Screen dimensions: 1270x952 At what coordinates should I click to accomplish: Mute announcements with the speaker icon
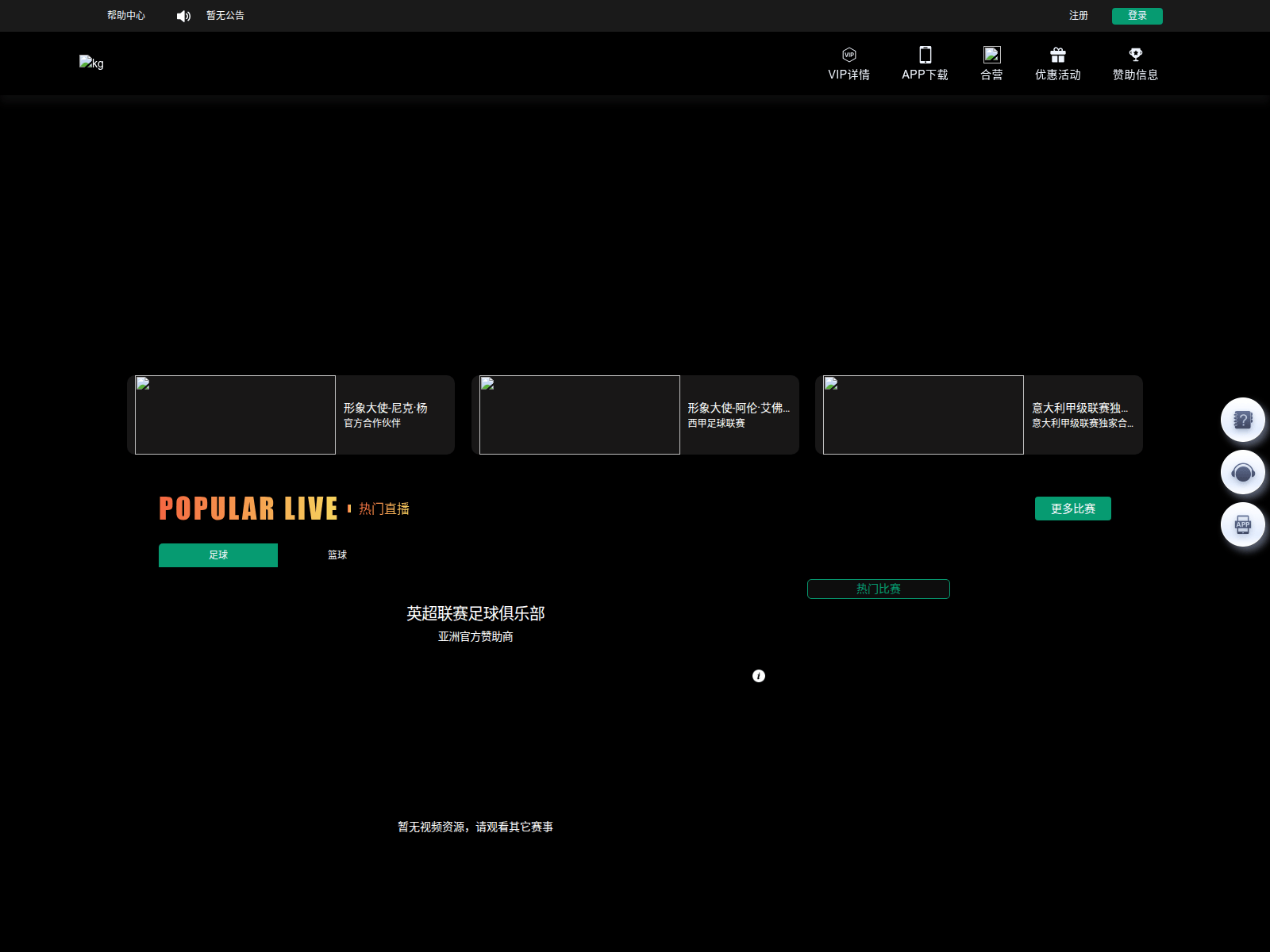tap(183, 15)
